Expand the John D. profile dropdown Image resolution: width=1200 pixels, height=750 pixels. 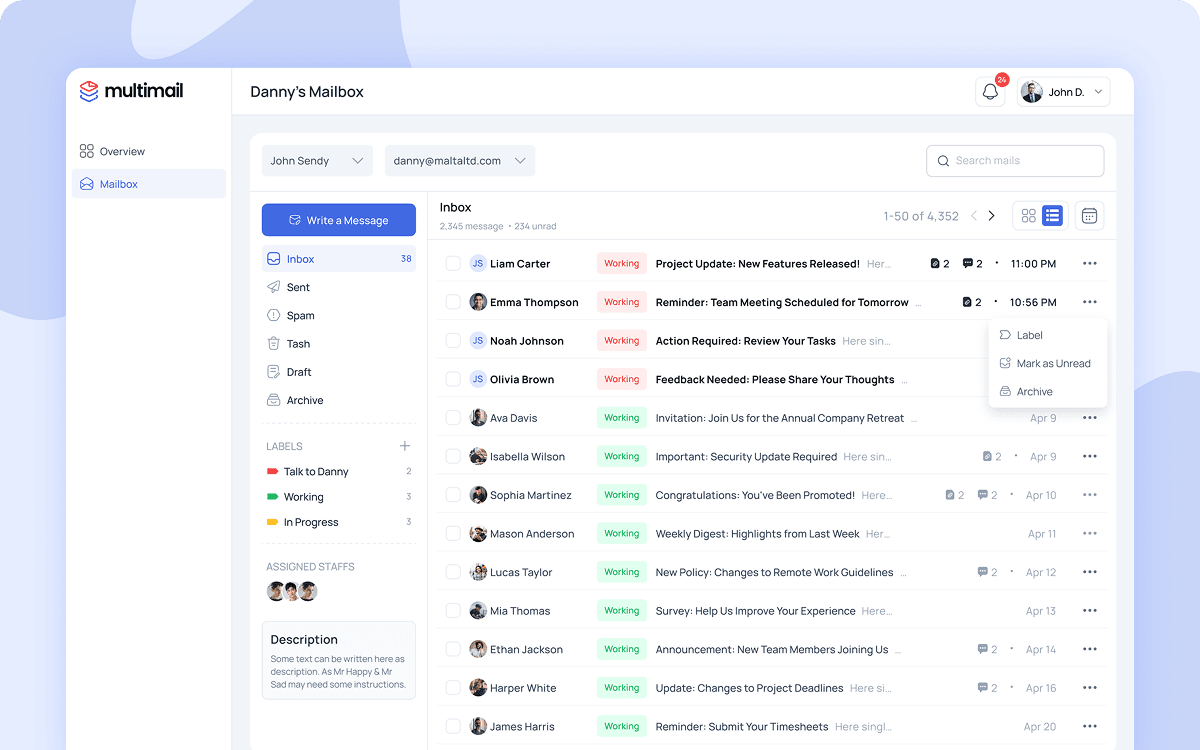click(1063, 91)
